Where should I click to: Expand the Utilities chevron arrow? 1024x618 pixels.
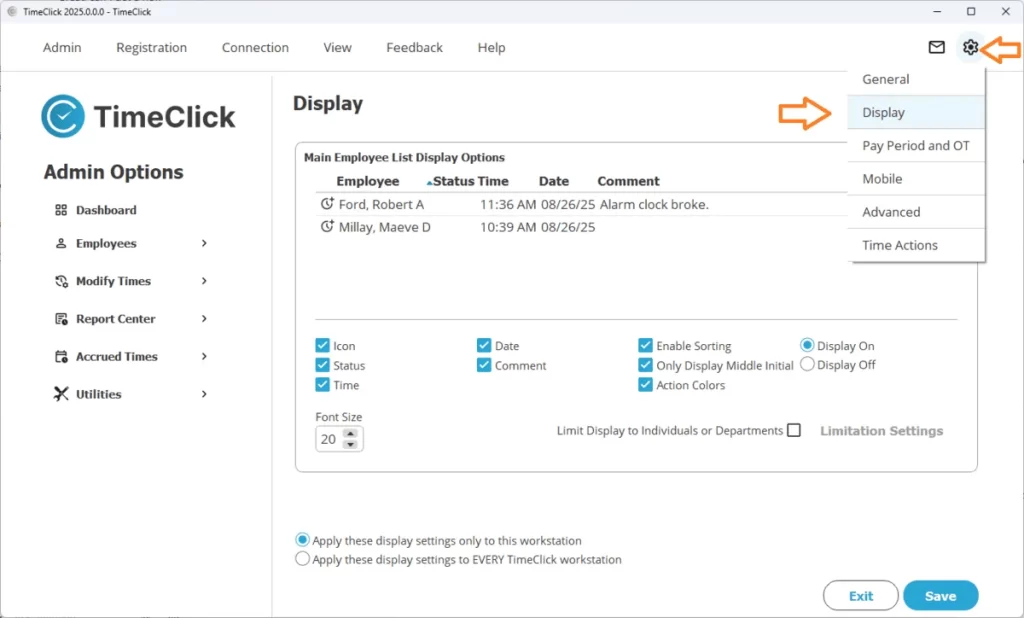tap(204, 394)
